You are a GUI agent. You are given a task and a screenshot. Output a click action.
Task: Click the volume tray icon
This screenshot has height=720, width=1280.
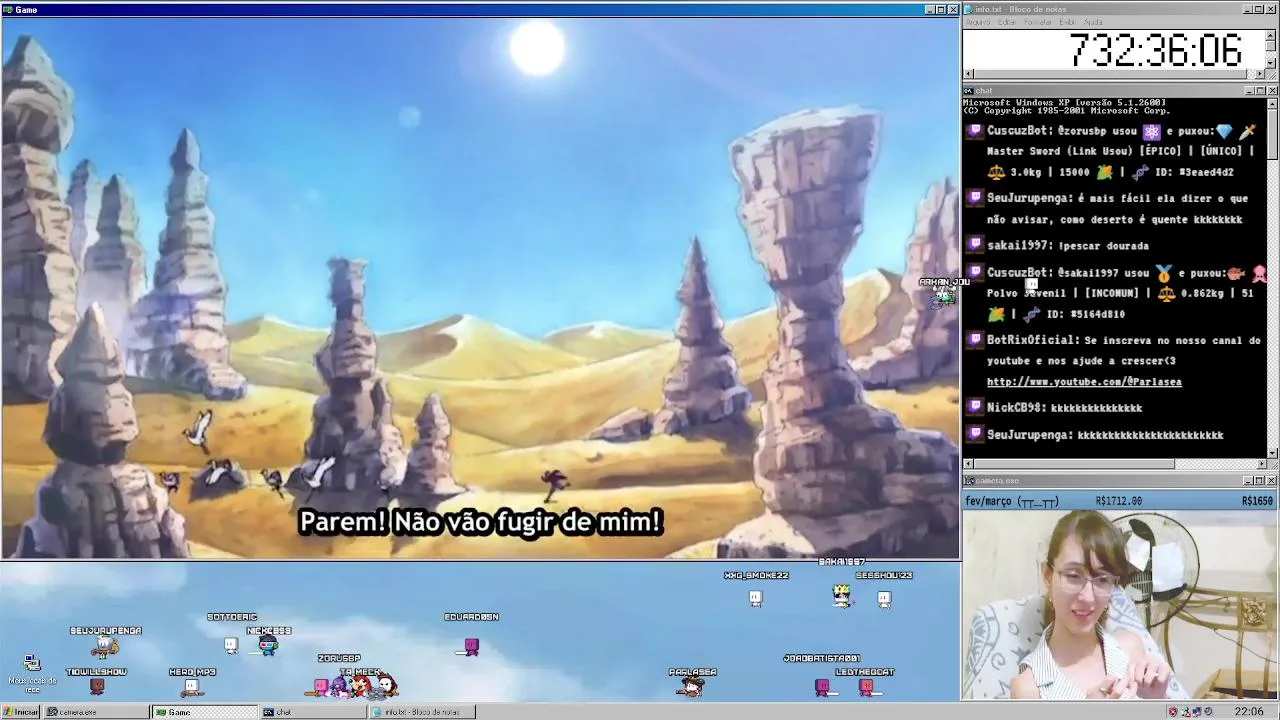[x=1209, y=712]
